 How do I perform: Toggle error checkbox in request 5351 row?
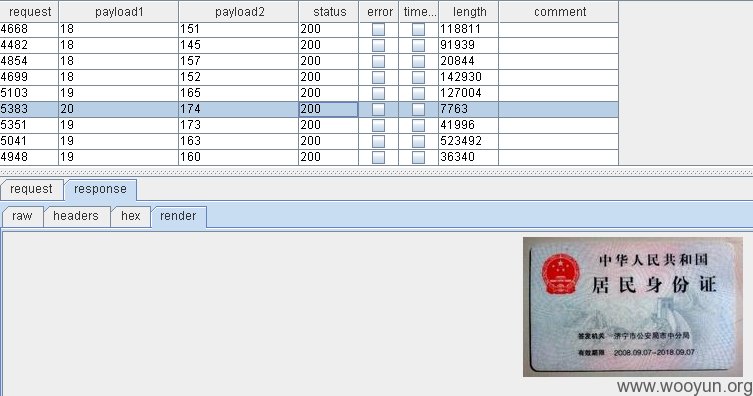(x=378, y=125)
